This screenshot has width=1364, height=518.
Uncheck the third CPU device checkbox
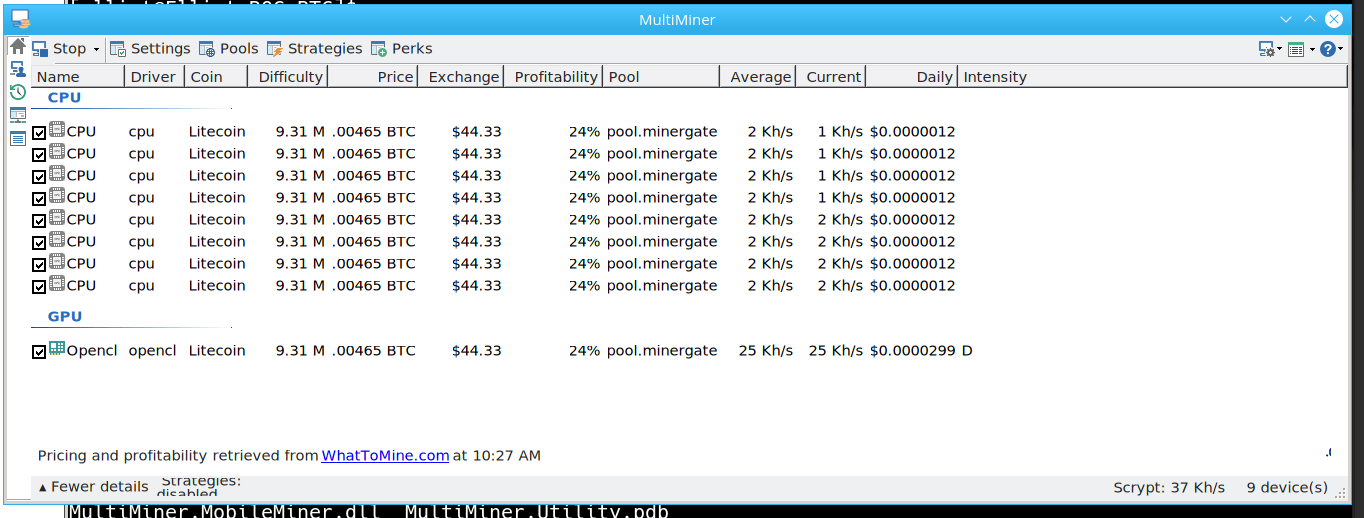click(39, 177)
